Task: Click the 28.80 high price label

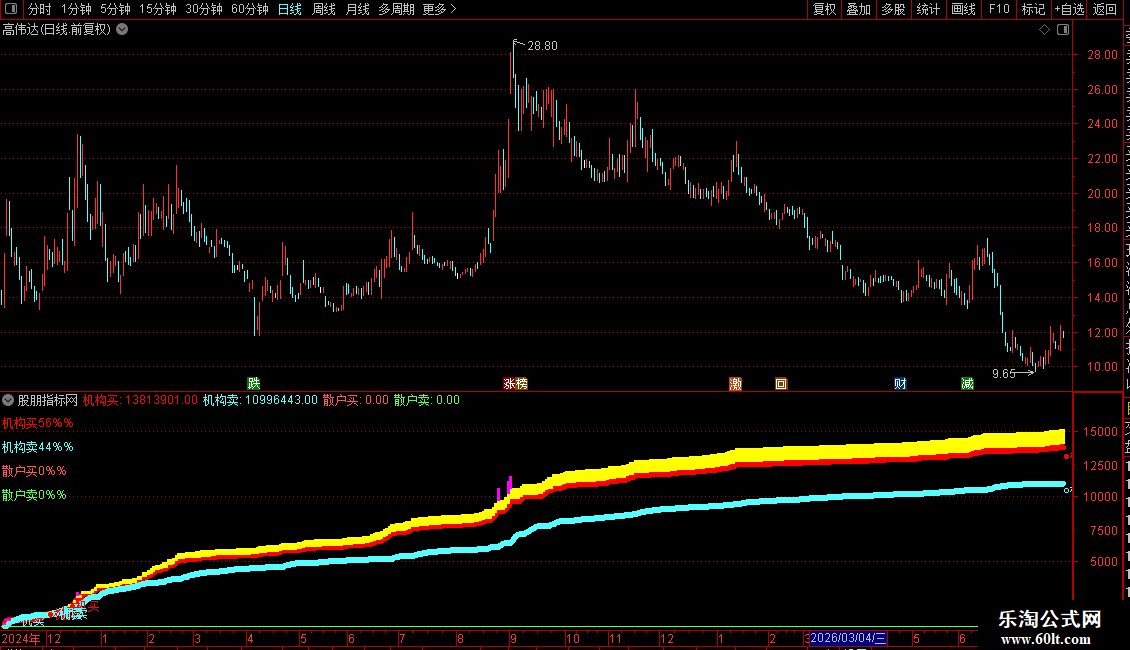Action: tap(542, 45)
